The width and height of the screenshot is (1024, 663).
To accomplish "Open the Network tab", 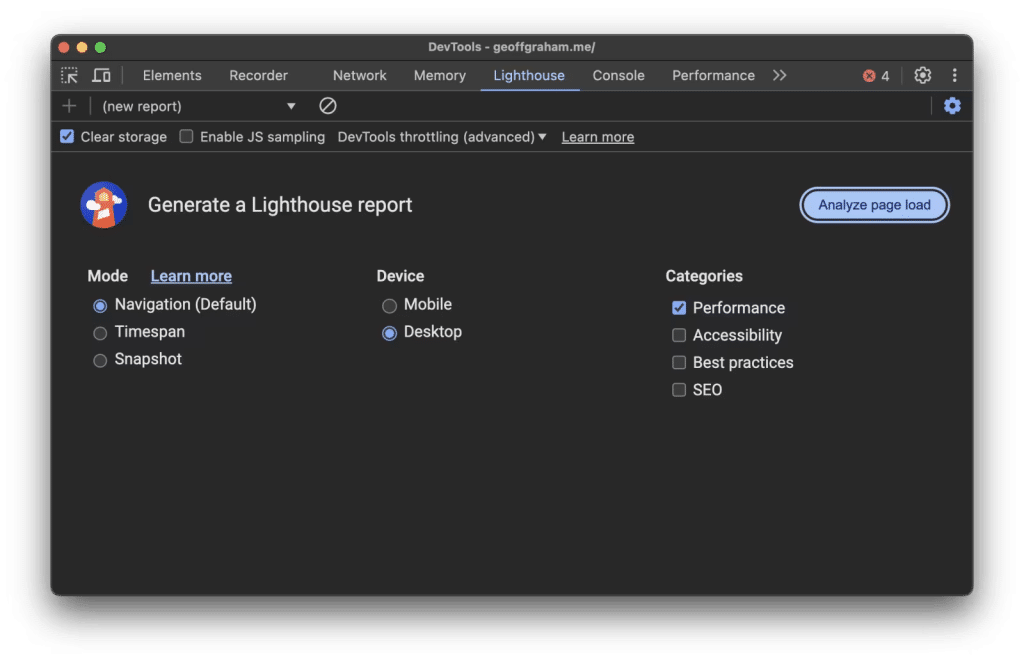I will click(x=359, y=76).
